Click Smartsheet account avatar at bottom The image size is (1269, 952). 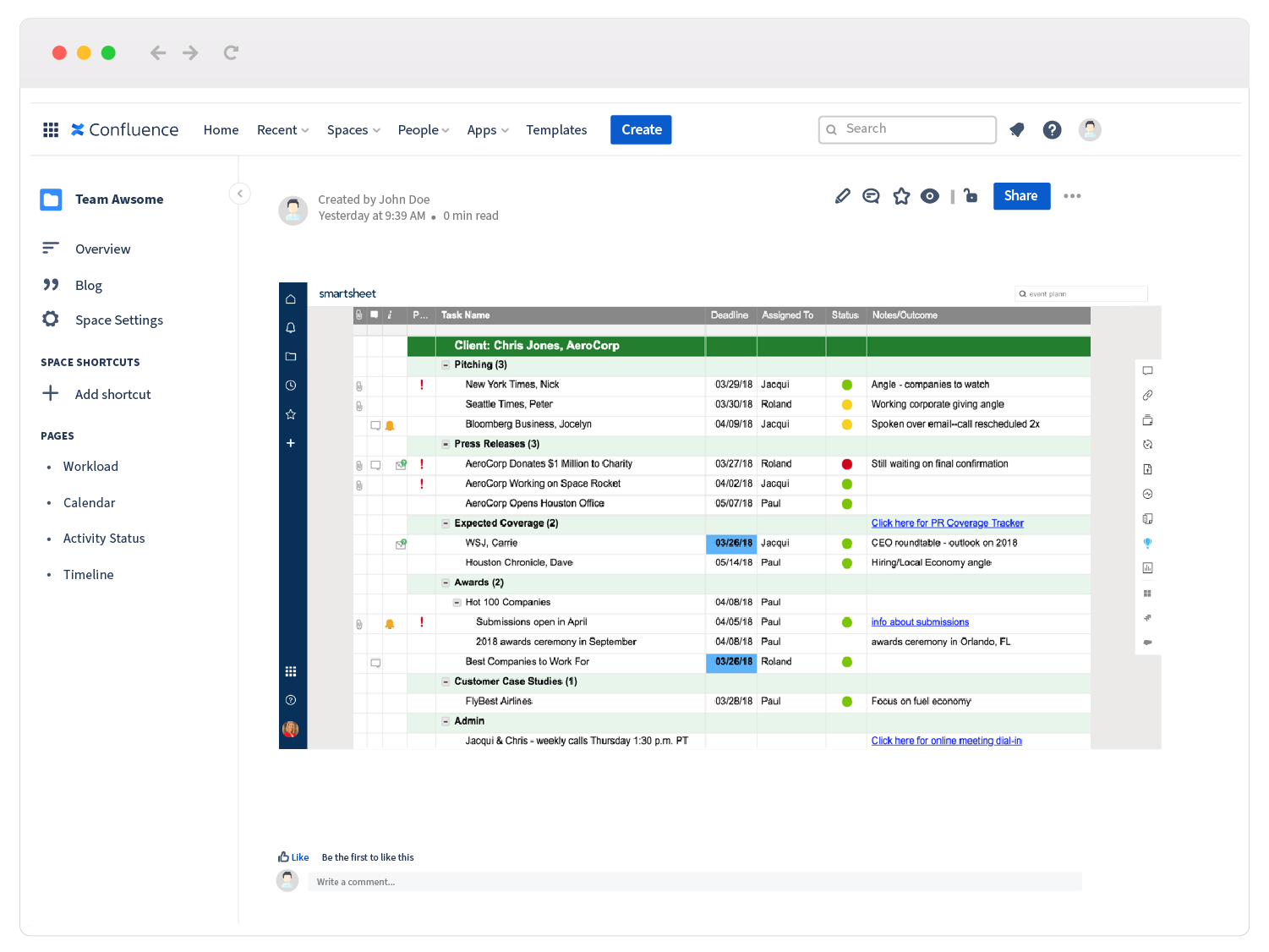pyautogui.click(x=291, y=729)
